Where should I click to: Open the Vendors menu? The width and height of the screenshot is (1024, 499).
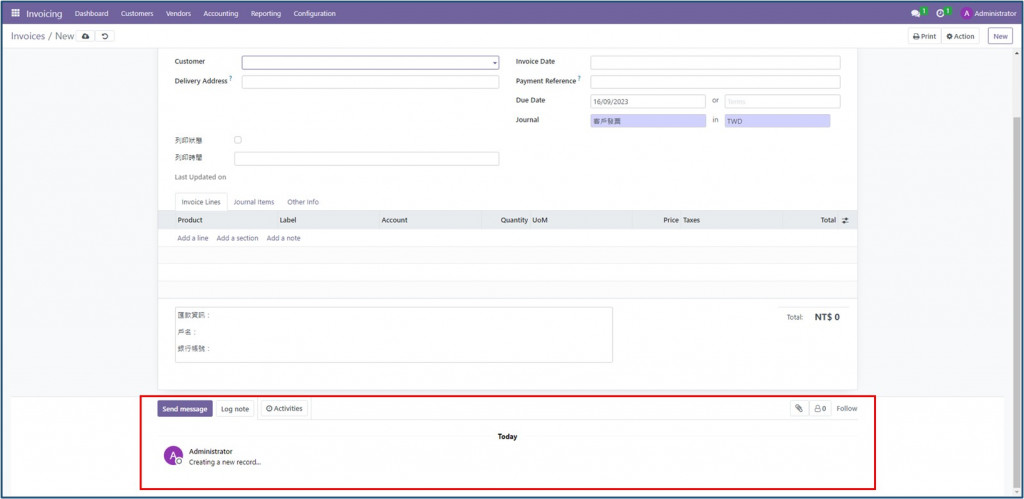tap(178, 13)
